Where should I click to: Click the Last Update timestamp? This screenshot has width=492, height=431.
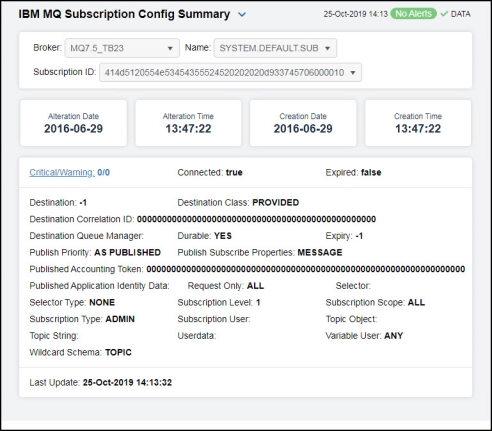coord(127,382)
